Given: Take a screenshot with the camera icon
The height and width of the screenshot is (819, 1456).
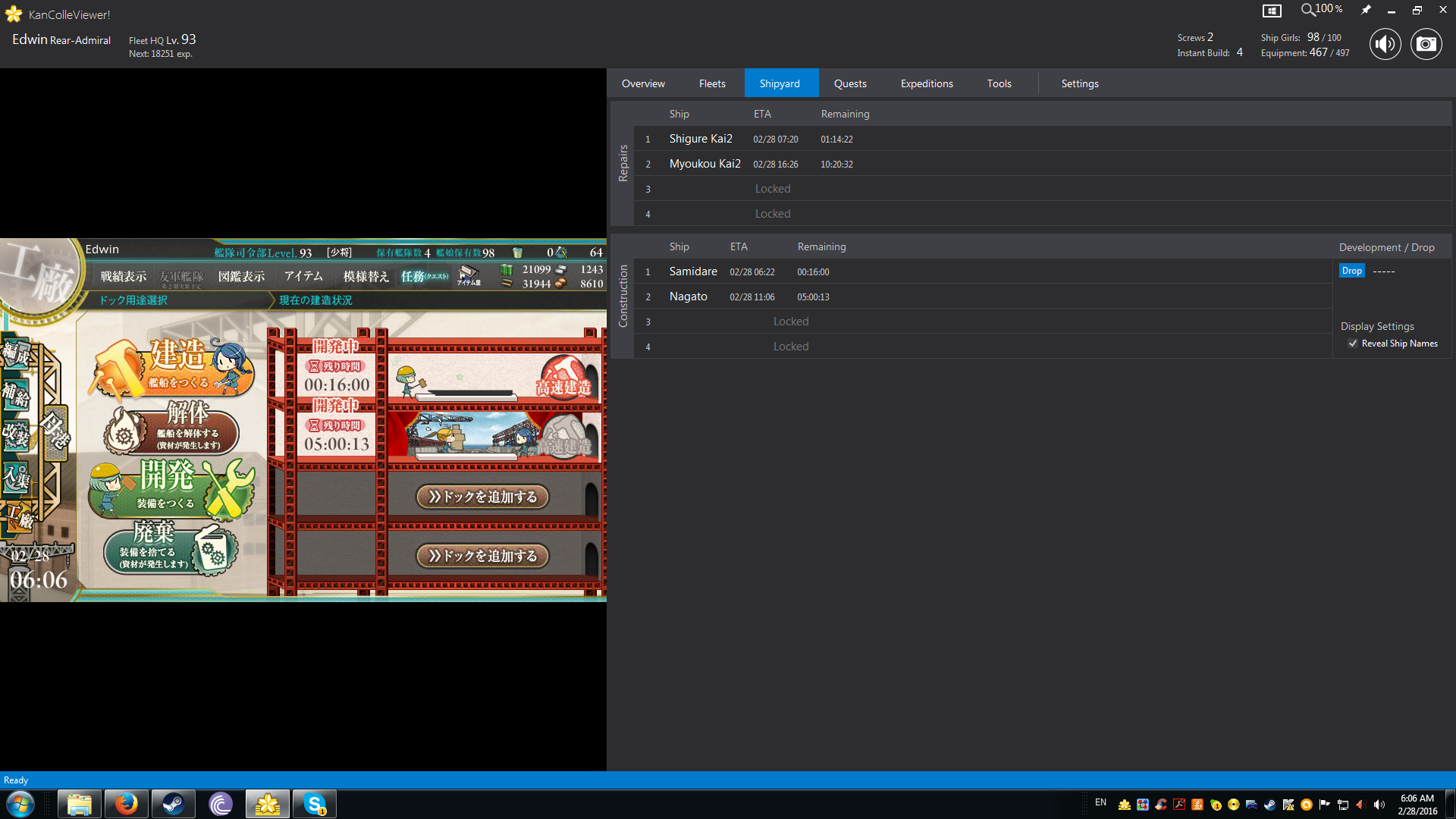Looking at the screenshot, I should 1426,44.
